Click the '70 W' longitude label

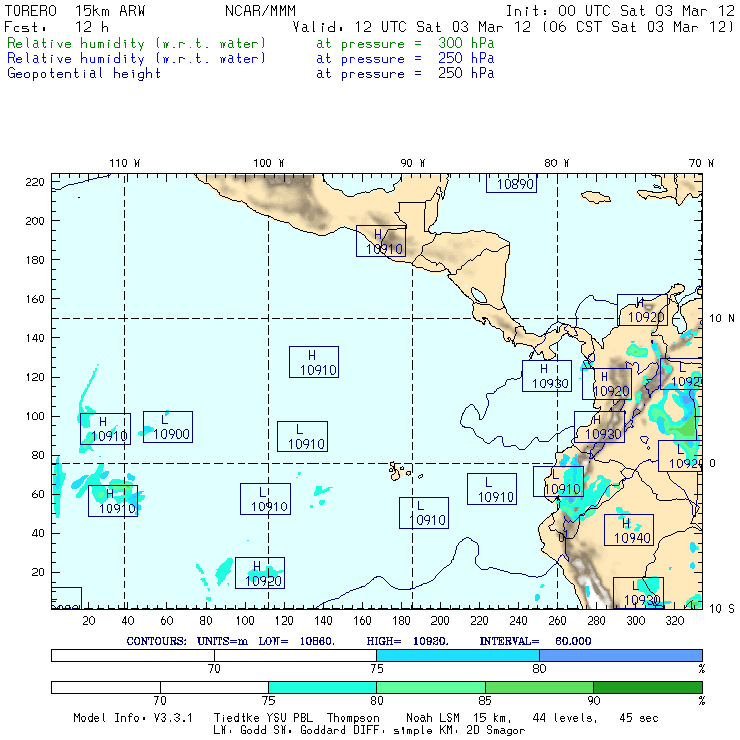pos(701,163)
